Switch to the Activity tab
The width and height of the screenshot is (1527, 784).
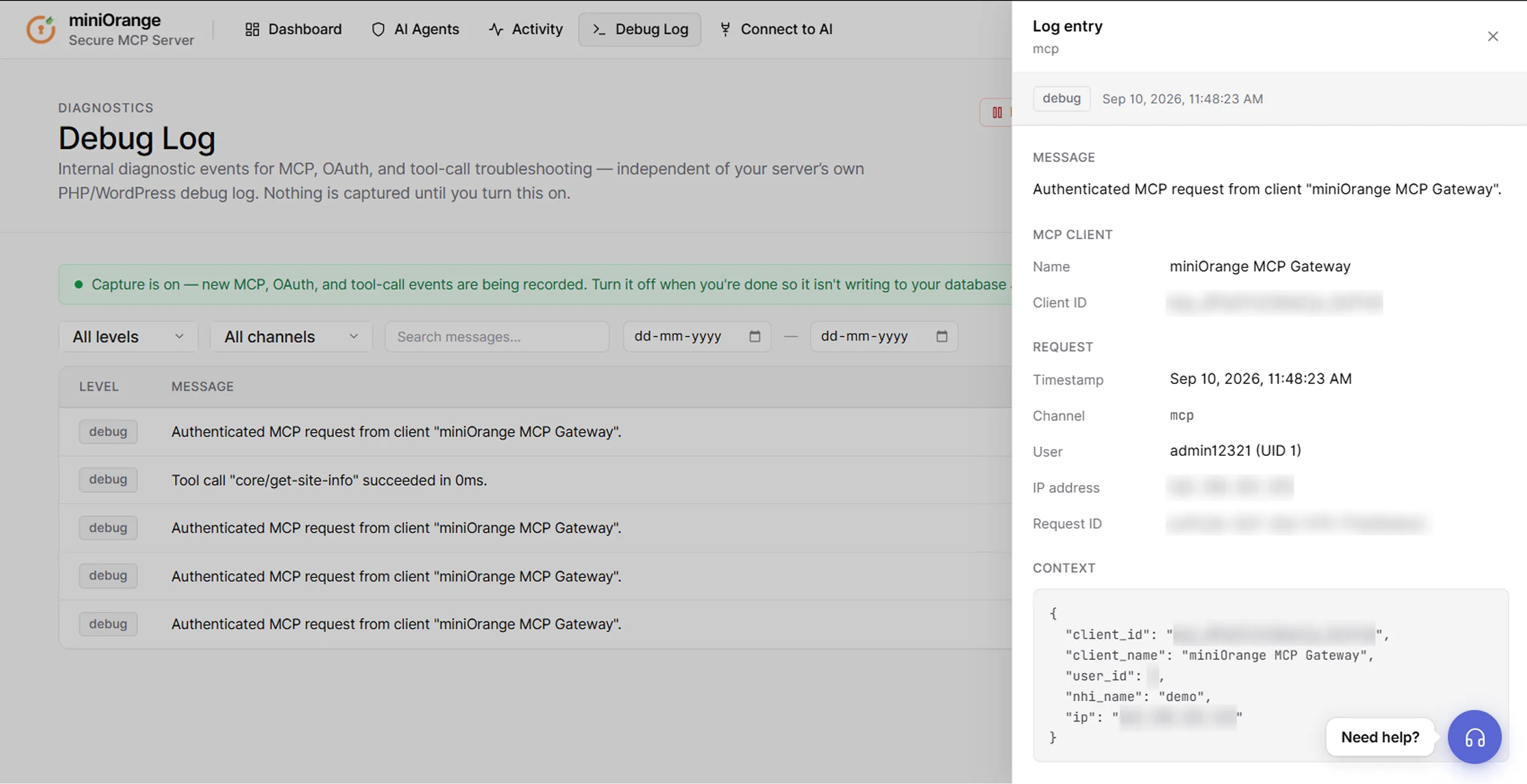tap(526, 29)
